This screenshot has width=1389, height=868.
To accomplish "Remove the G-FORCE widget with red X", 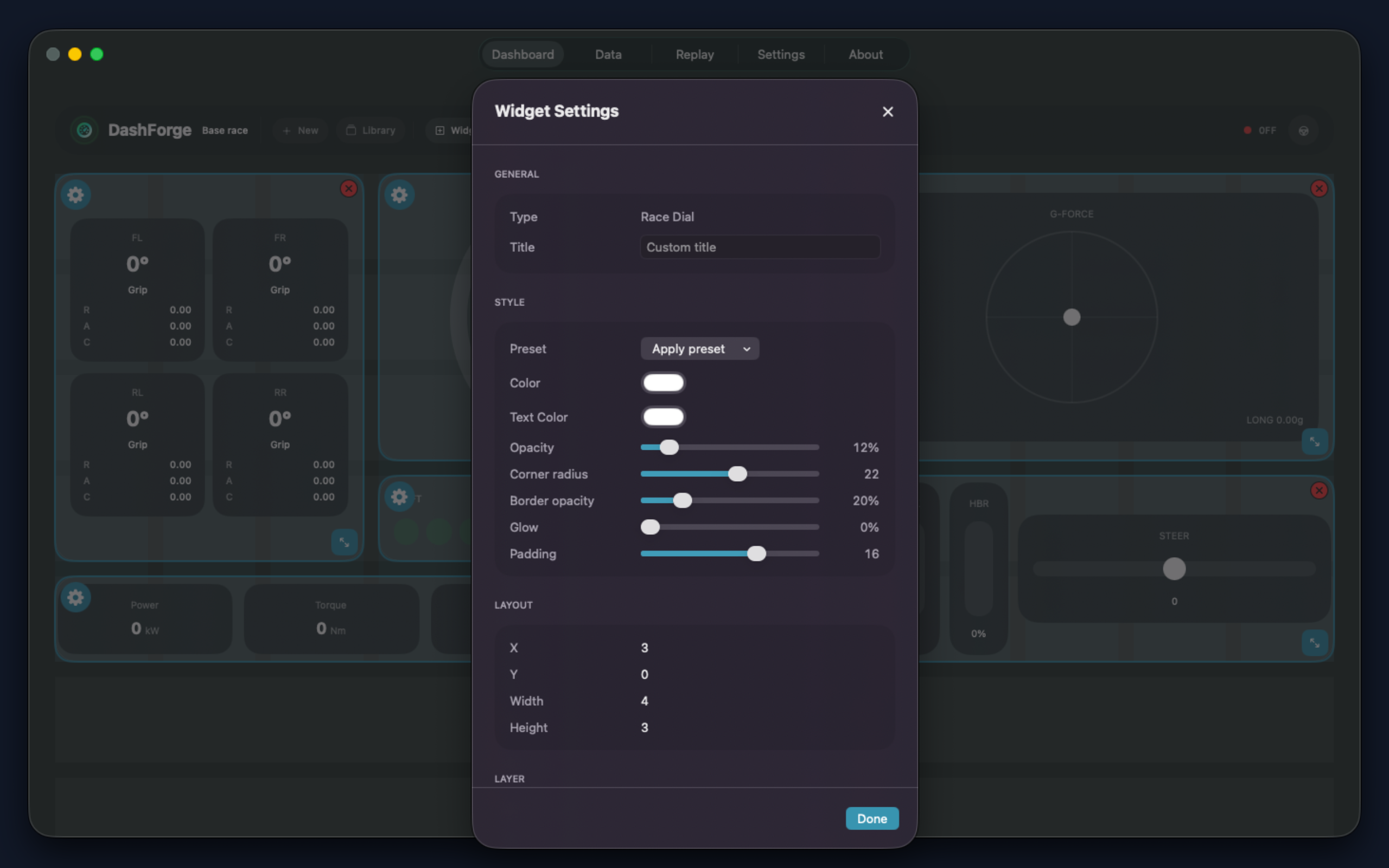I will [1319, 188].
